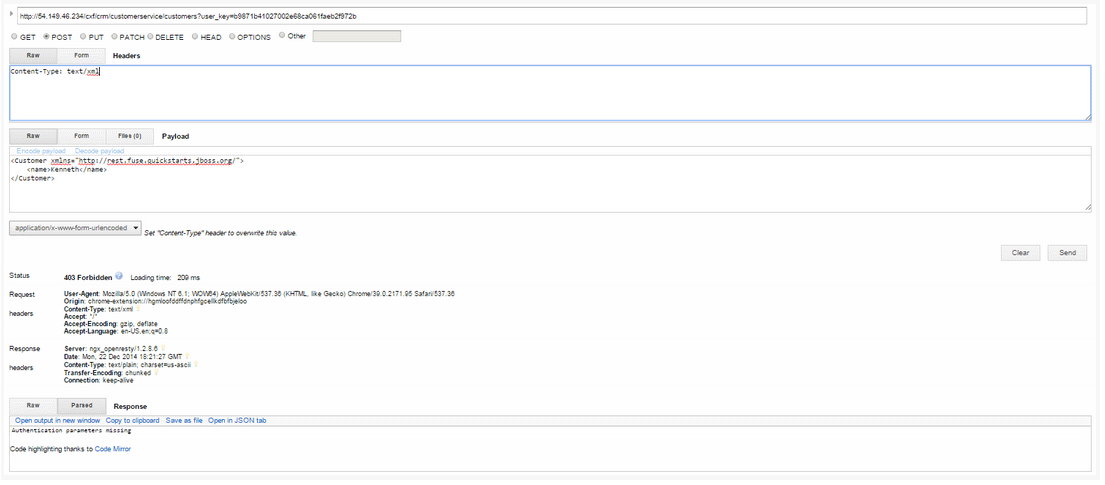Show Raw response tab

33,406
